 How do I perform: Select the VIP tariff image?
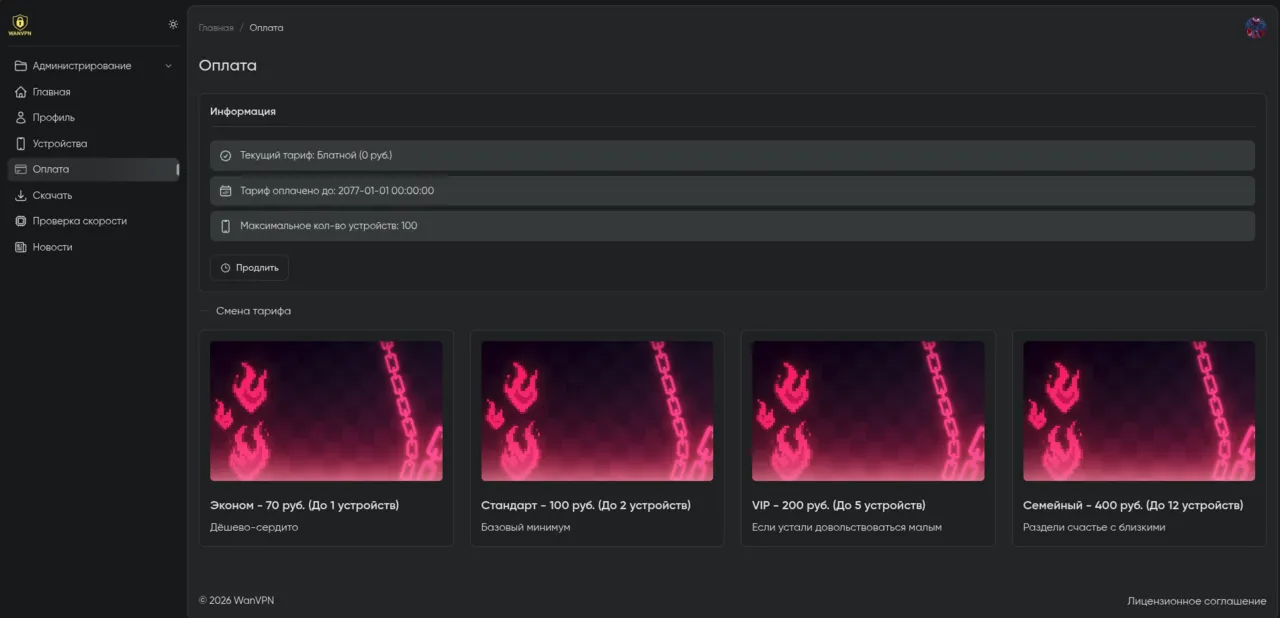pyautogui.click(x=868, y=411)
